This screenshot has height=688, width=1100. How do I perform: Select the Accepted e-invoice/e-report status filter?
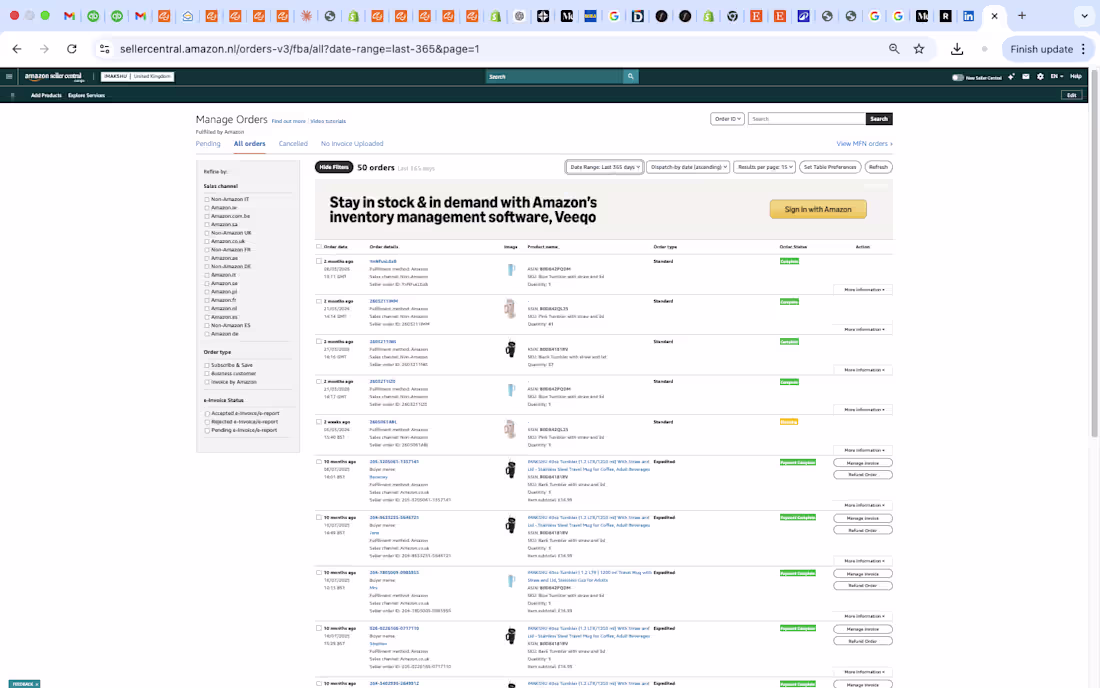click(207, 414)
